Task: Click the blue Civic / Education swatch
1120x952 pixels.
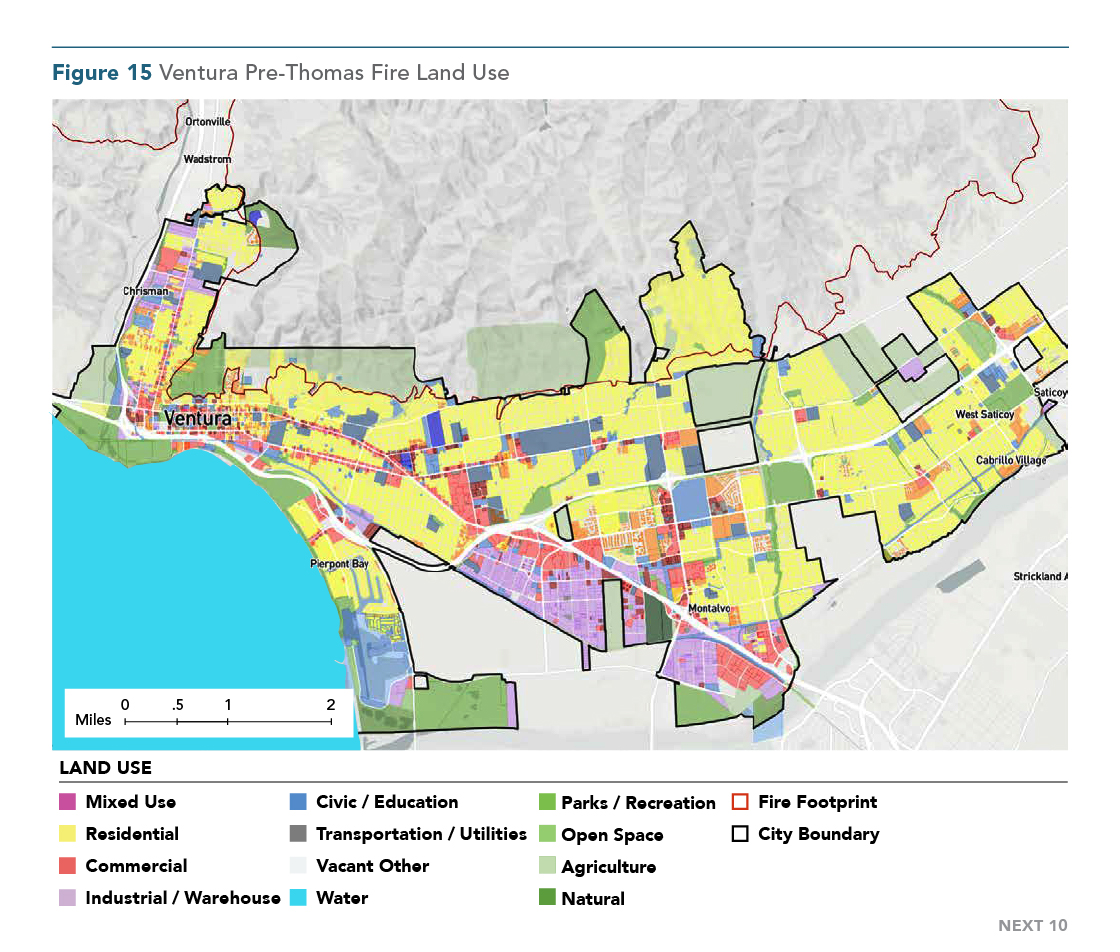Action: (297, 802)
